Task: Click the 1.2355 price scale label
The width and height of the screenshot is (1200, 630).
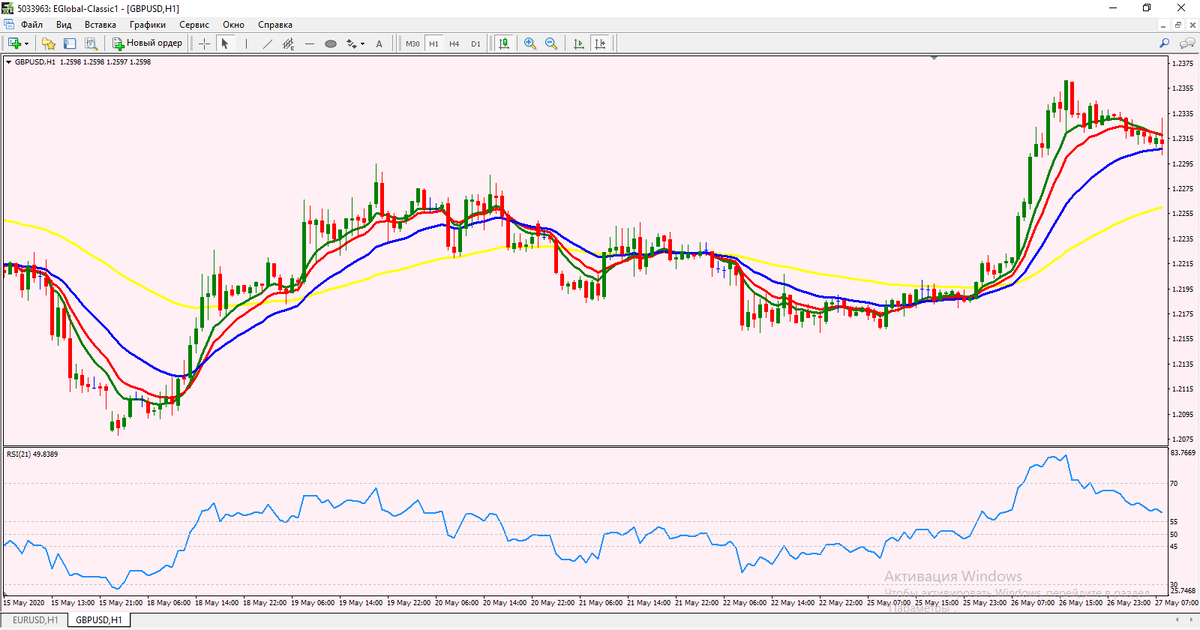Action: (1184, 88)
